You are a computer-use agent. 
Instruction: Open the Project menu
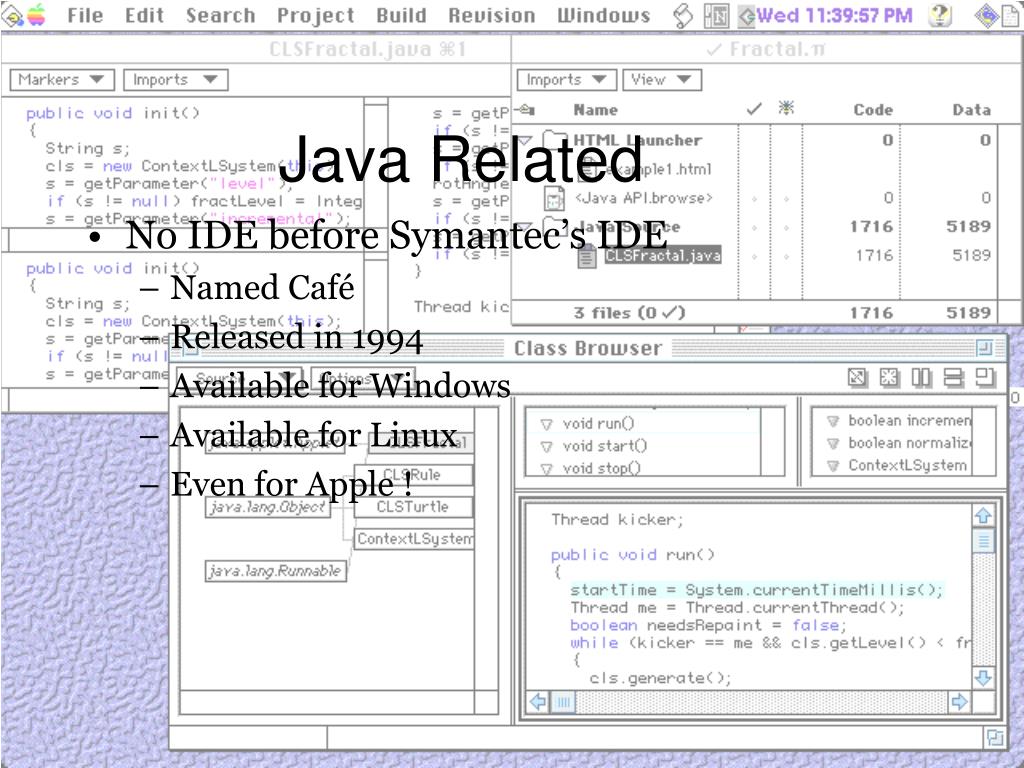tap(315, 15)
